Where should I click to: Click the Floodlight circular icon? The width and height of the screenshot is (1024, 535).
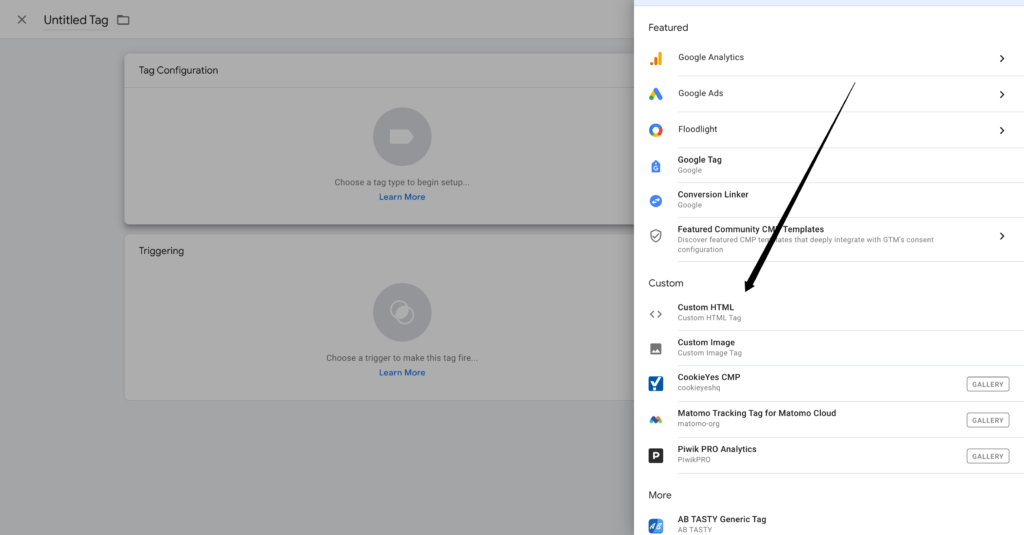656,130
